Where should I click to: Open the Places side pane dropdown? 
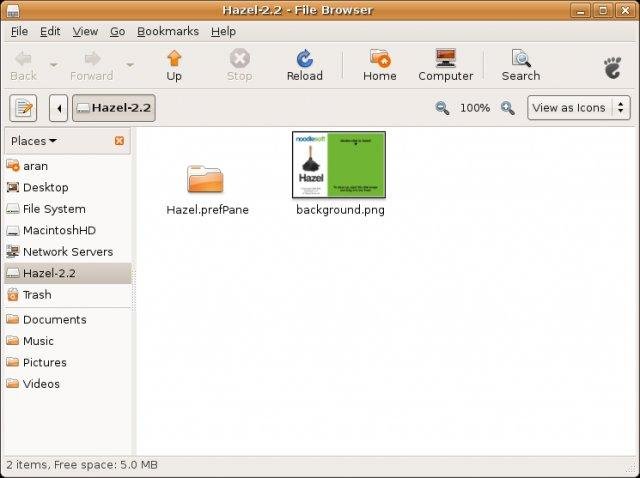point(34,141)
